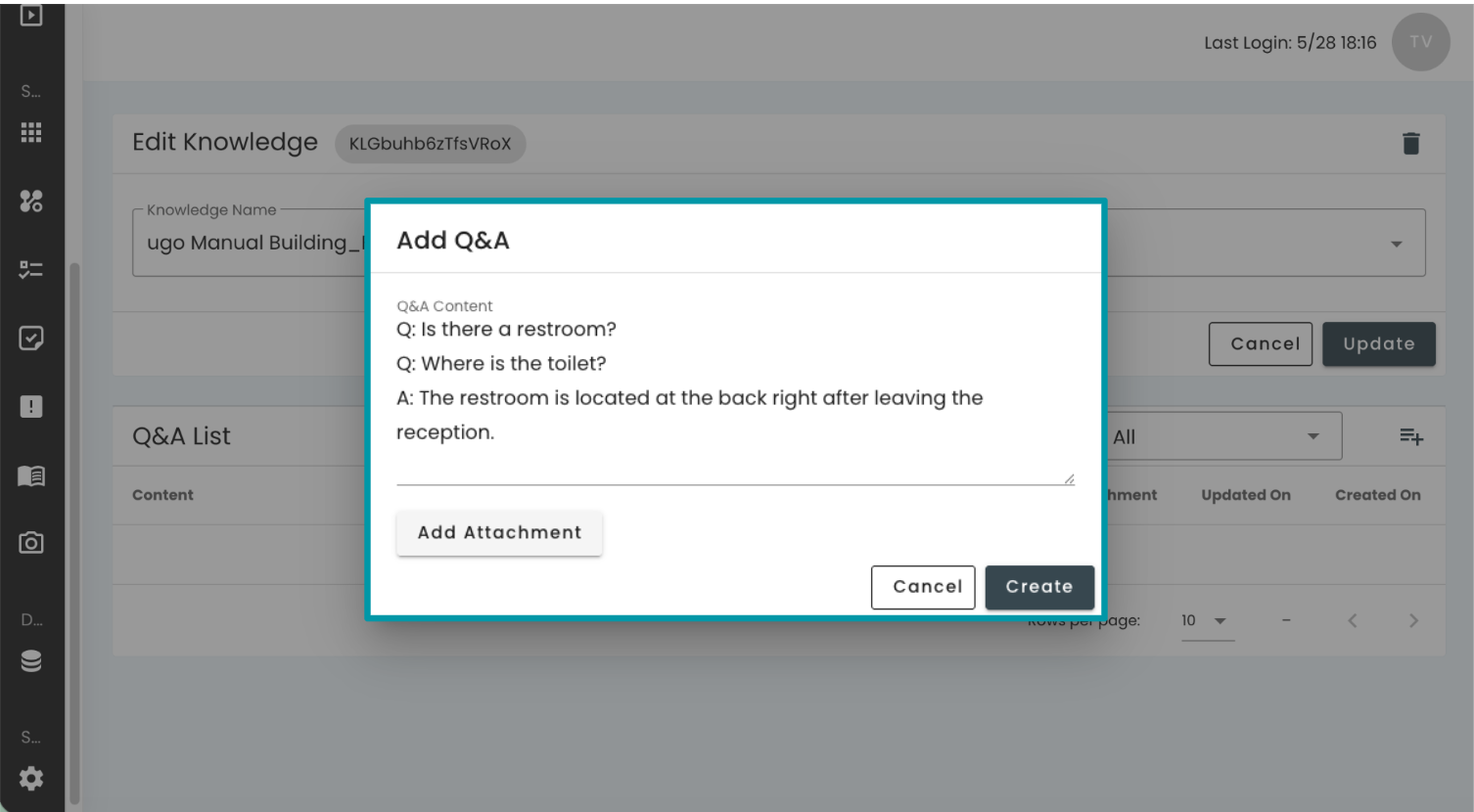
Task: Expand the Knowledge Name dropdown arrow
Action: [1397, 244]
